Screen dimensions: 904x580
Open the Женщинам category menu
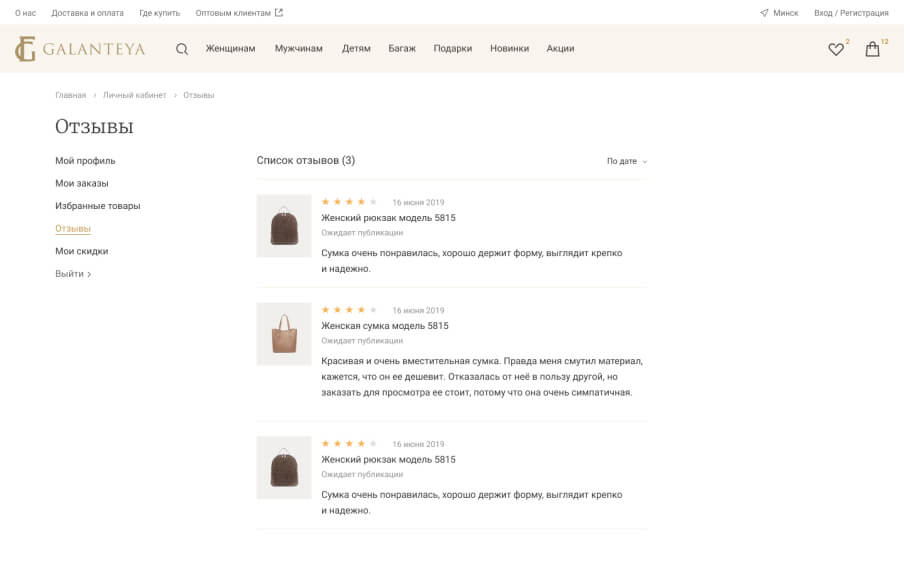(231, 48)
